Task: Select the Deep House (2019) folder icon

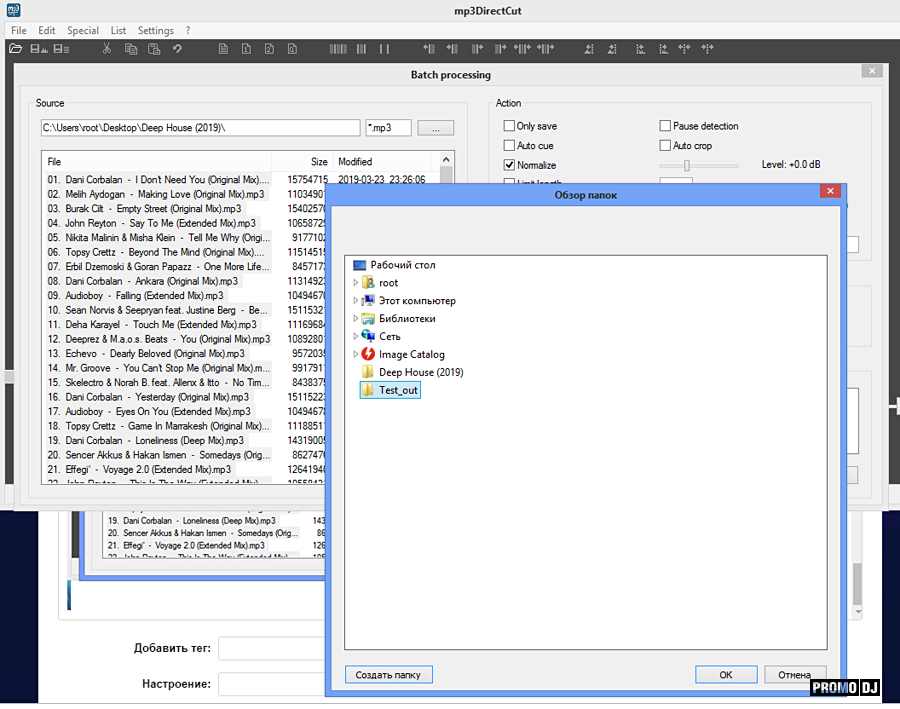Action: click(368, 372)
